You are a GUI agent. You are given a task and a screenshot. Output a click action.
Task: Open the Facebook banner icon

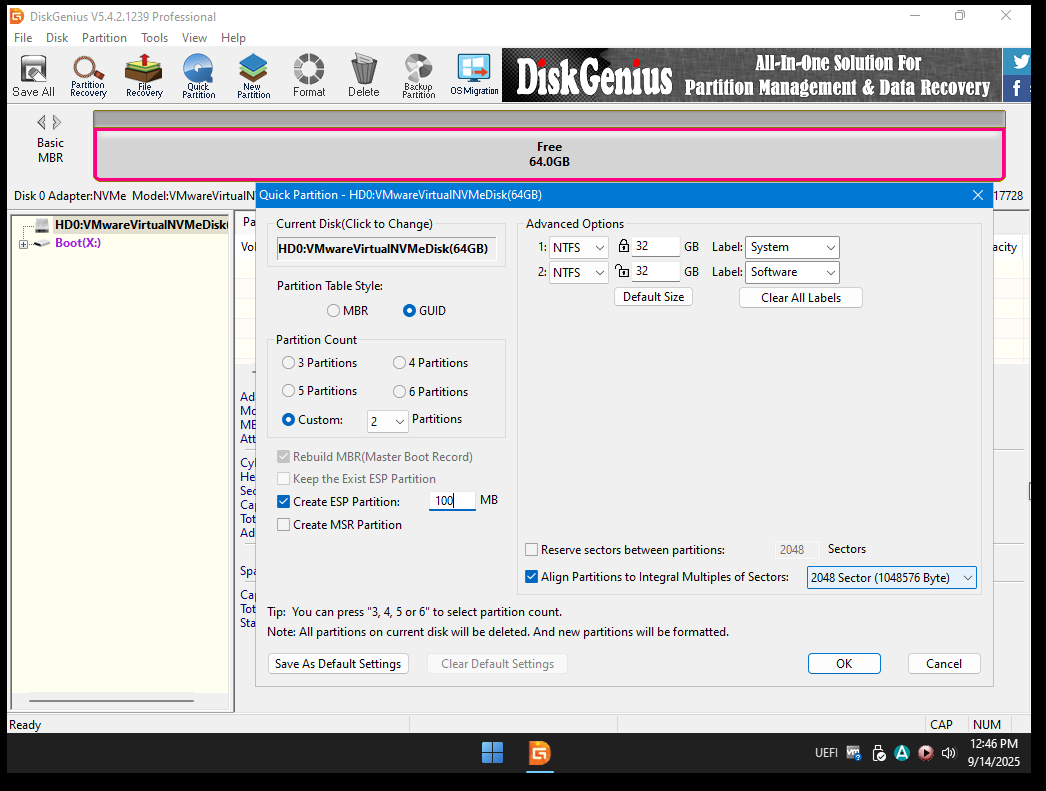click(x=1017, y=88)
